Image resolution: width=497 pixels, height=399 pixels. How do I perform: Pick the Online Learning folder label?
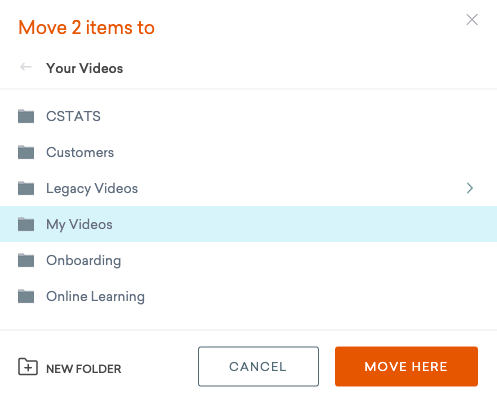pos(95,297)
